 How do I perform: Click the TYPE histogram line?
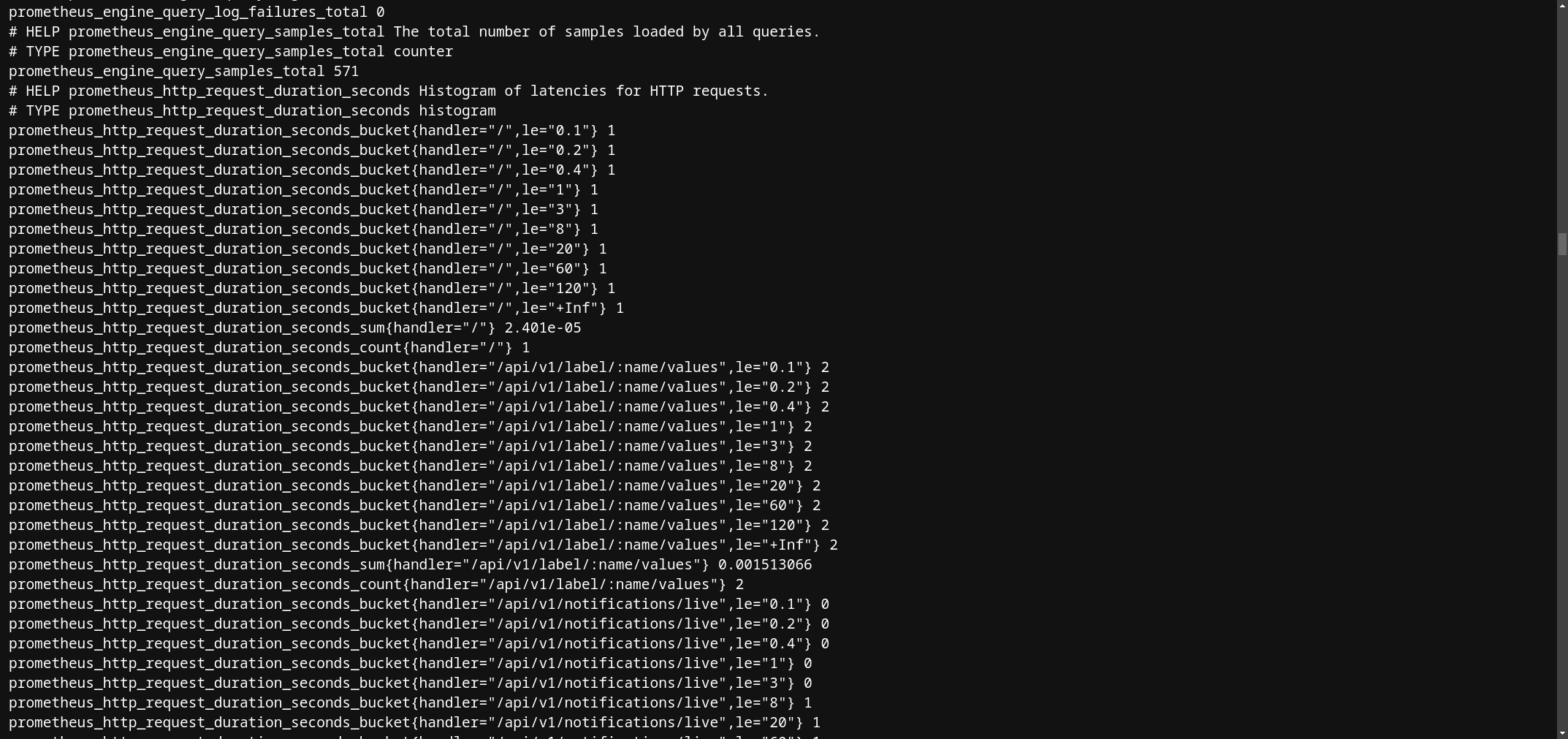[252, 111]
